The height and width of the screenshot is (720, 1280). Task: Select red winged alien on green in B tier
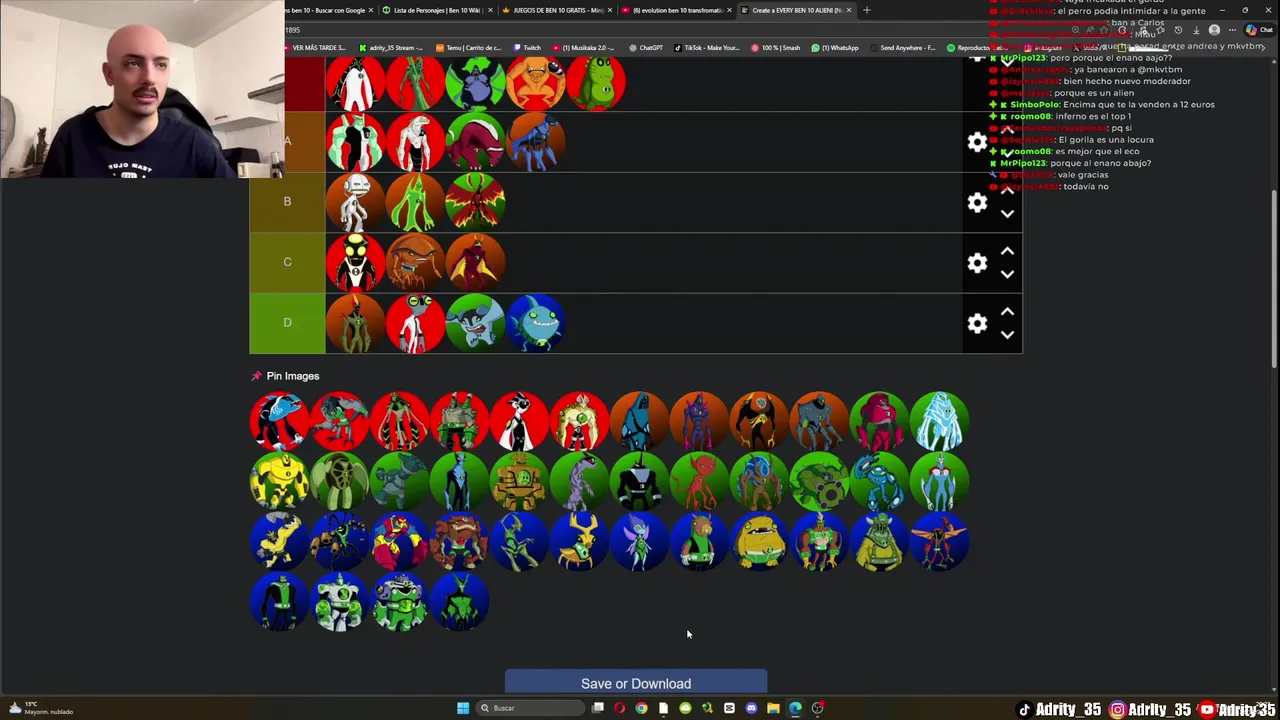(x=476, y=203)
